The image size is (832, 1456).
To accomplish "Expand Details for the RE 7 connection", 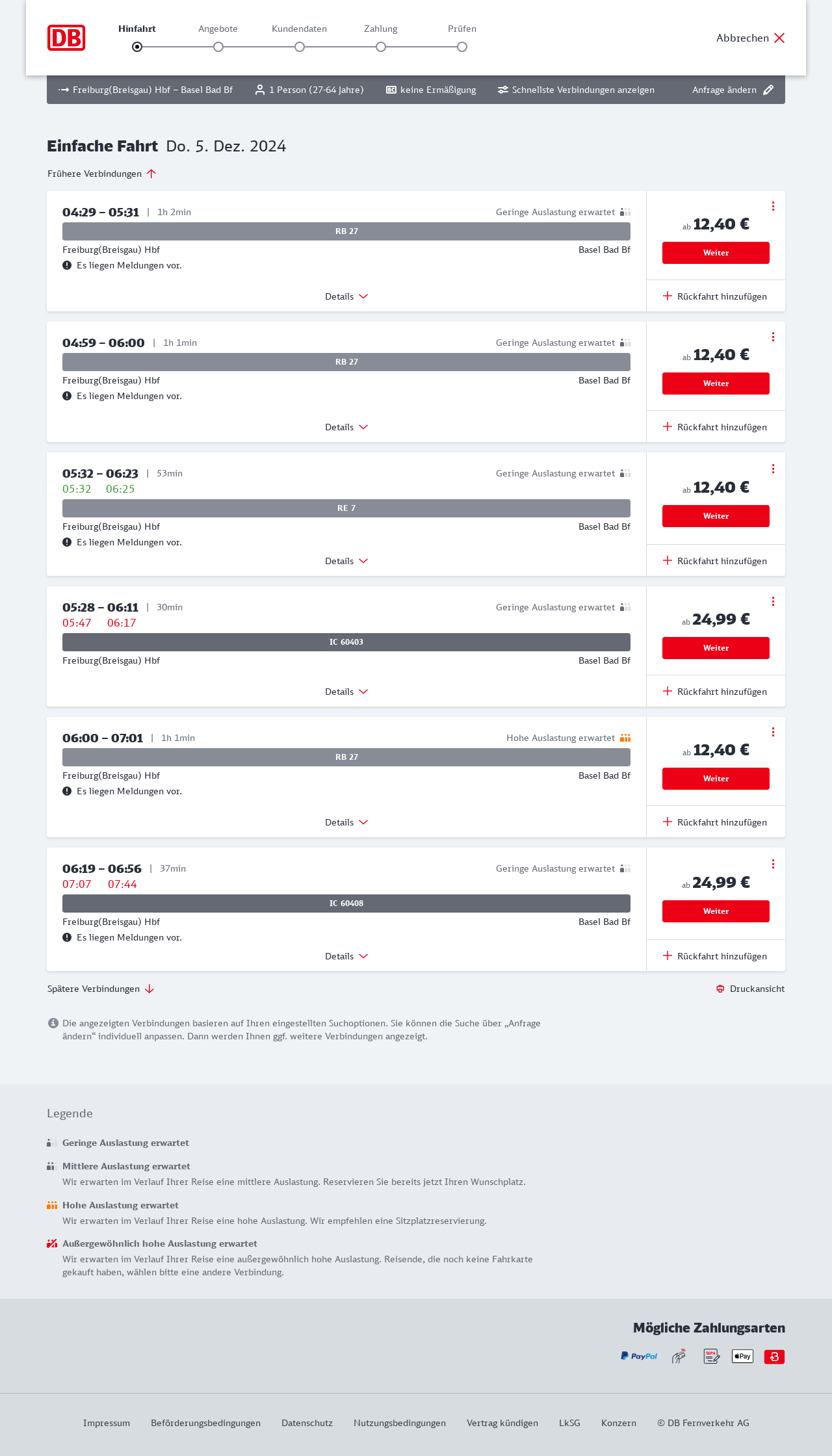I will click(346, 561).
